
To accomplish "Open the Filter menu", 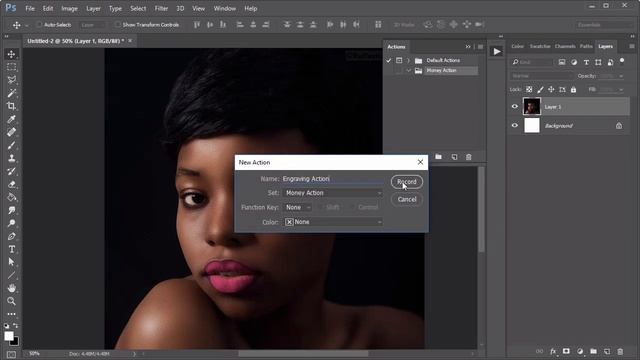I will pyautogui.click(x=161, y=8).
